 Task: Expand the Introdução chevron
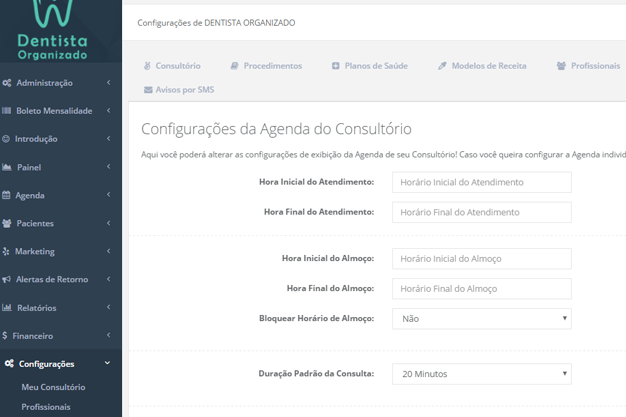(109, 139)
